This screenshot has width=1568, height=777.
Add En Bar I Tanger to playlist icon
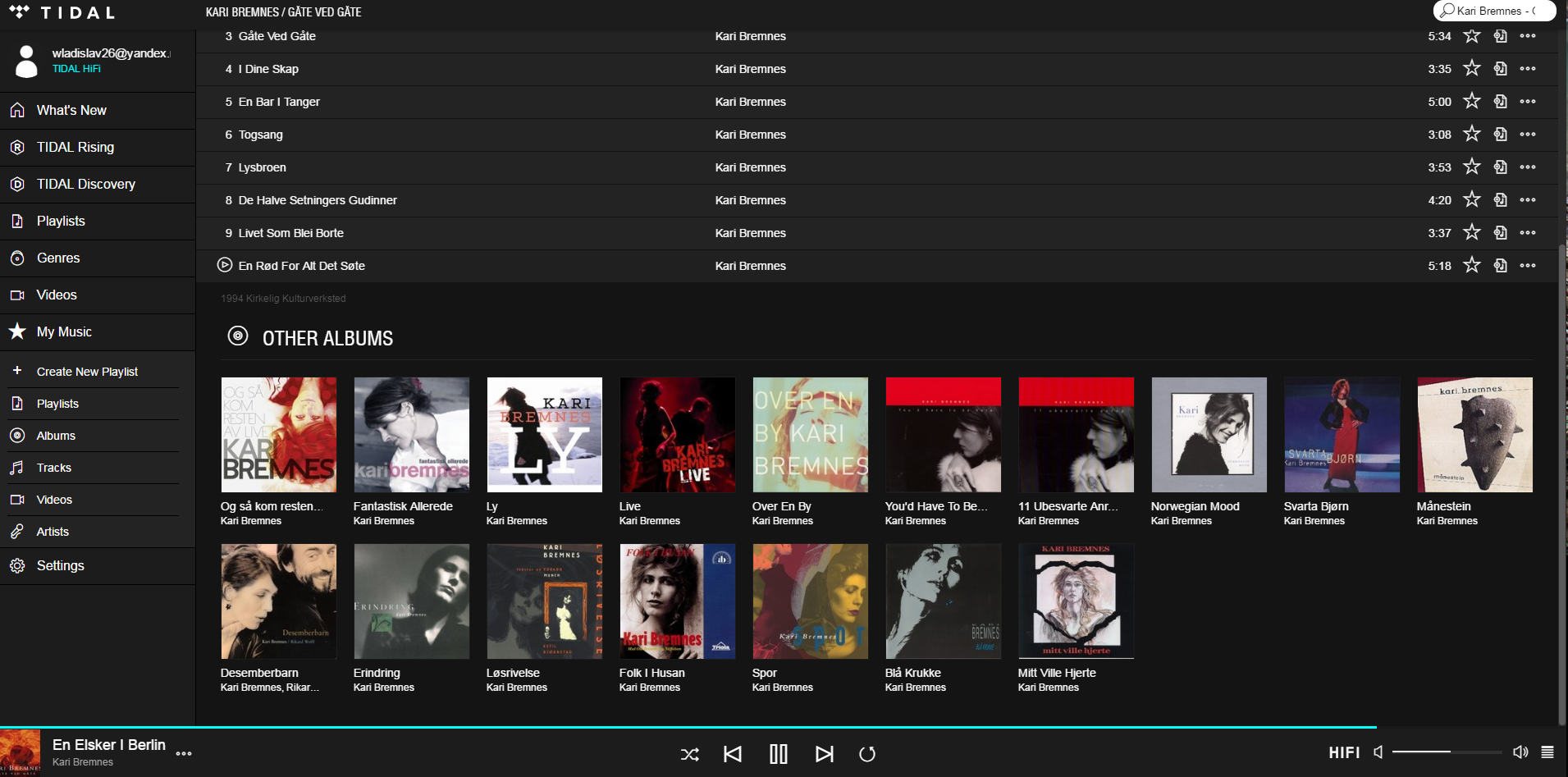[x=1500, y=102]
